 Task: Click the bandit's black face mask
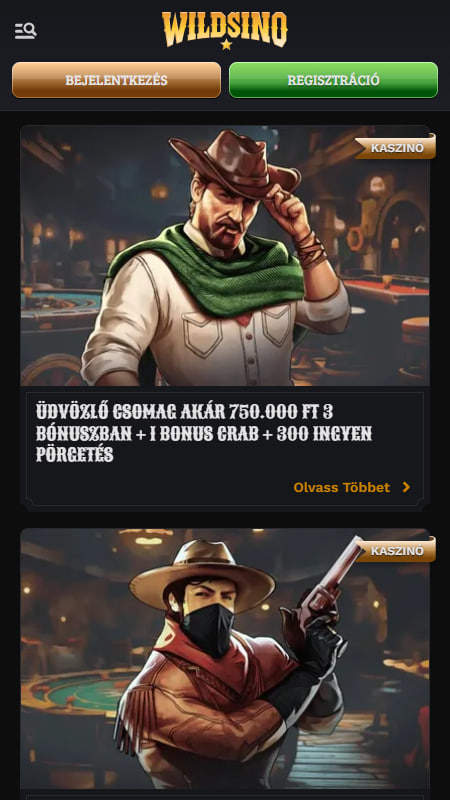click(208, 630)
